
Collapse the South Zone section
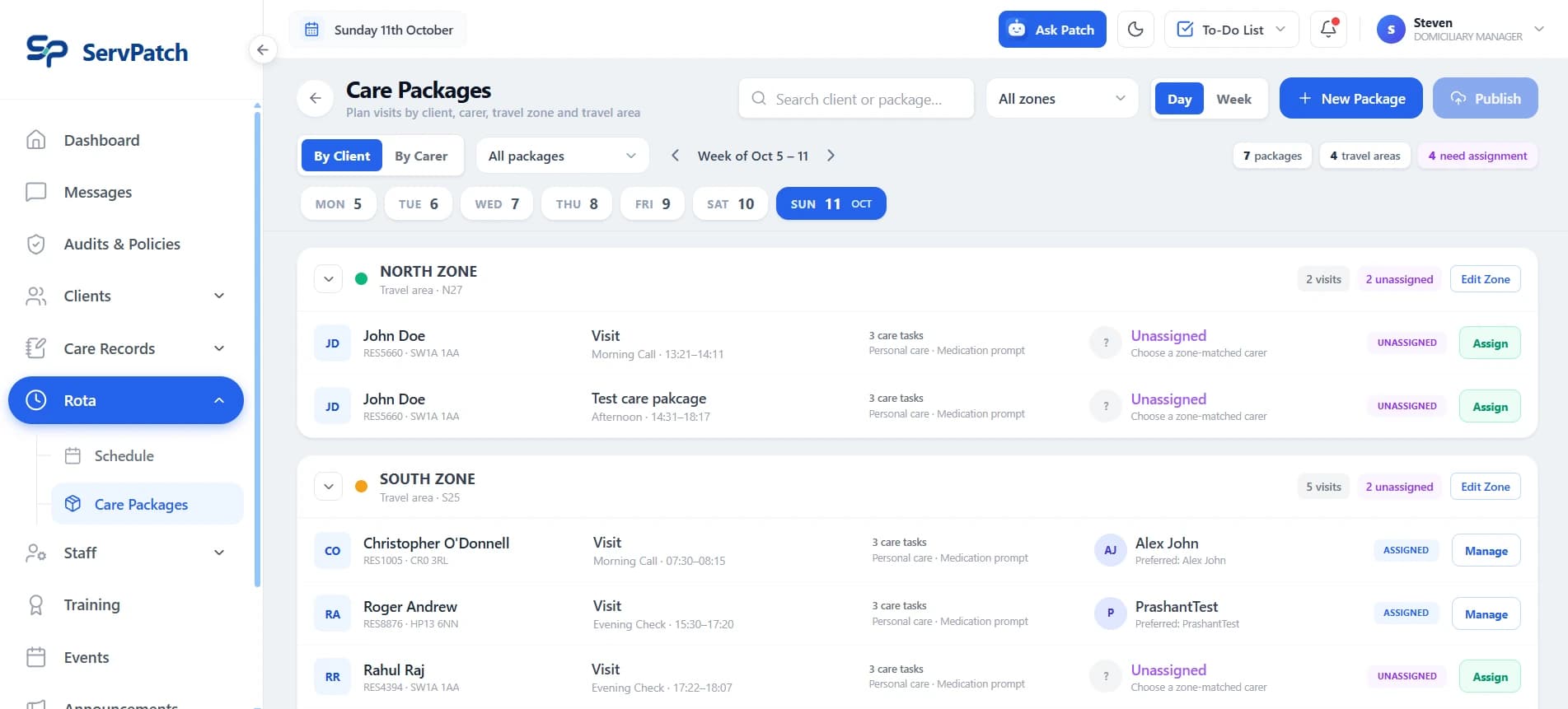pyautogui.click(x=328, y=487)
